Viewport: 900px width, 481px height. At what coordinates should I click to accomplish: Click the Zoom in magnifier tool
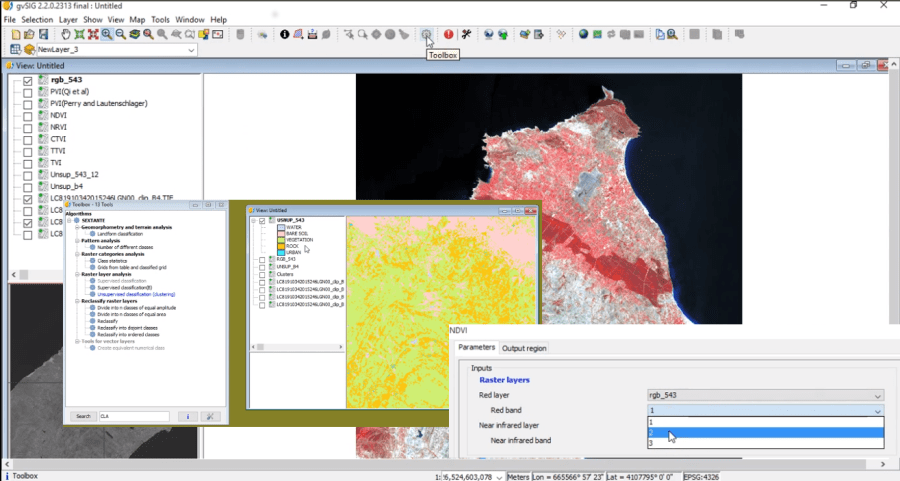[106, 34]
